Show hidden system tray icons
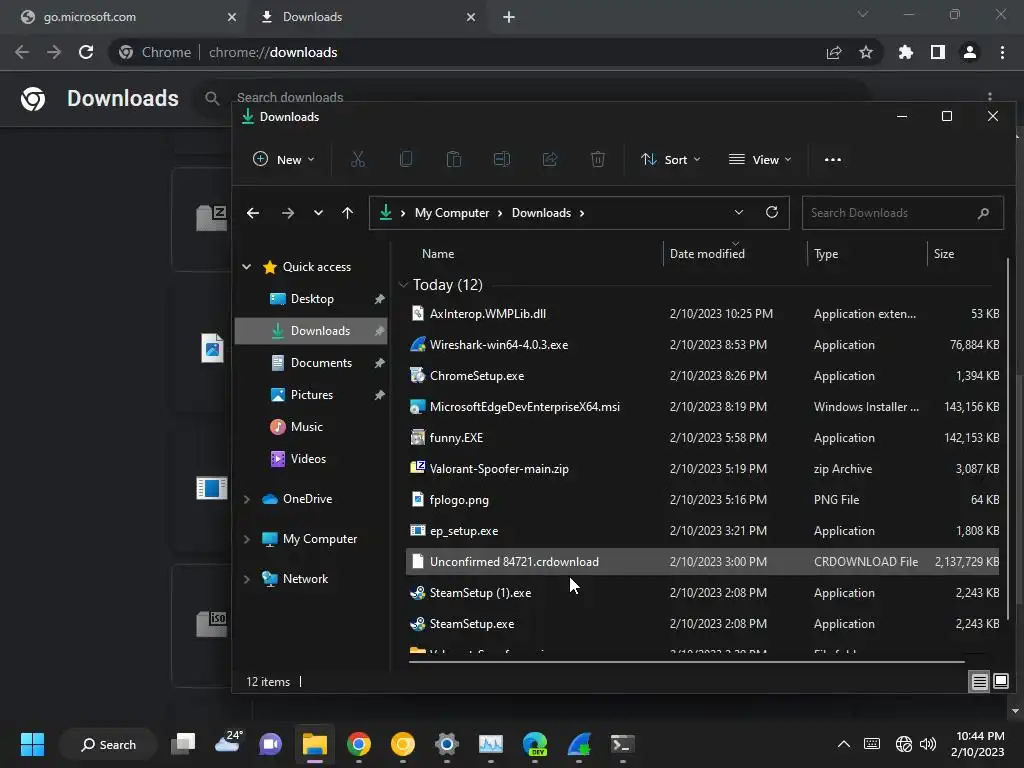The image size is (1024, 768). coord(844,744)
